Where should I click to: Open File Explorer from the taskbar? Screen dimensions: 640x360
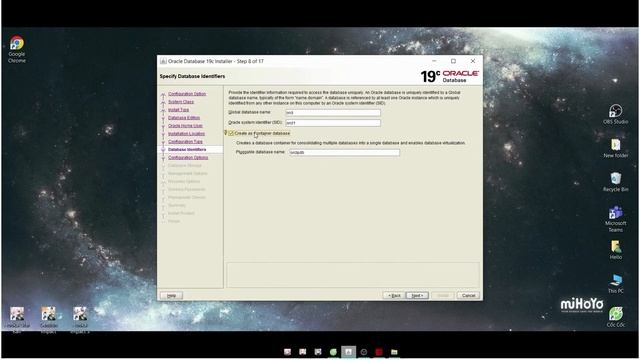tap(394, 352)
